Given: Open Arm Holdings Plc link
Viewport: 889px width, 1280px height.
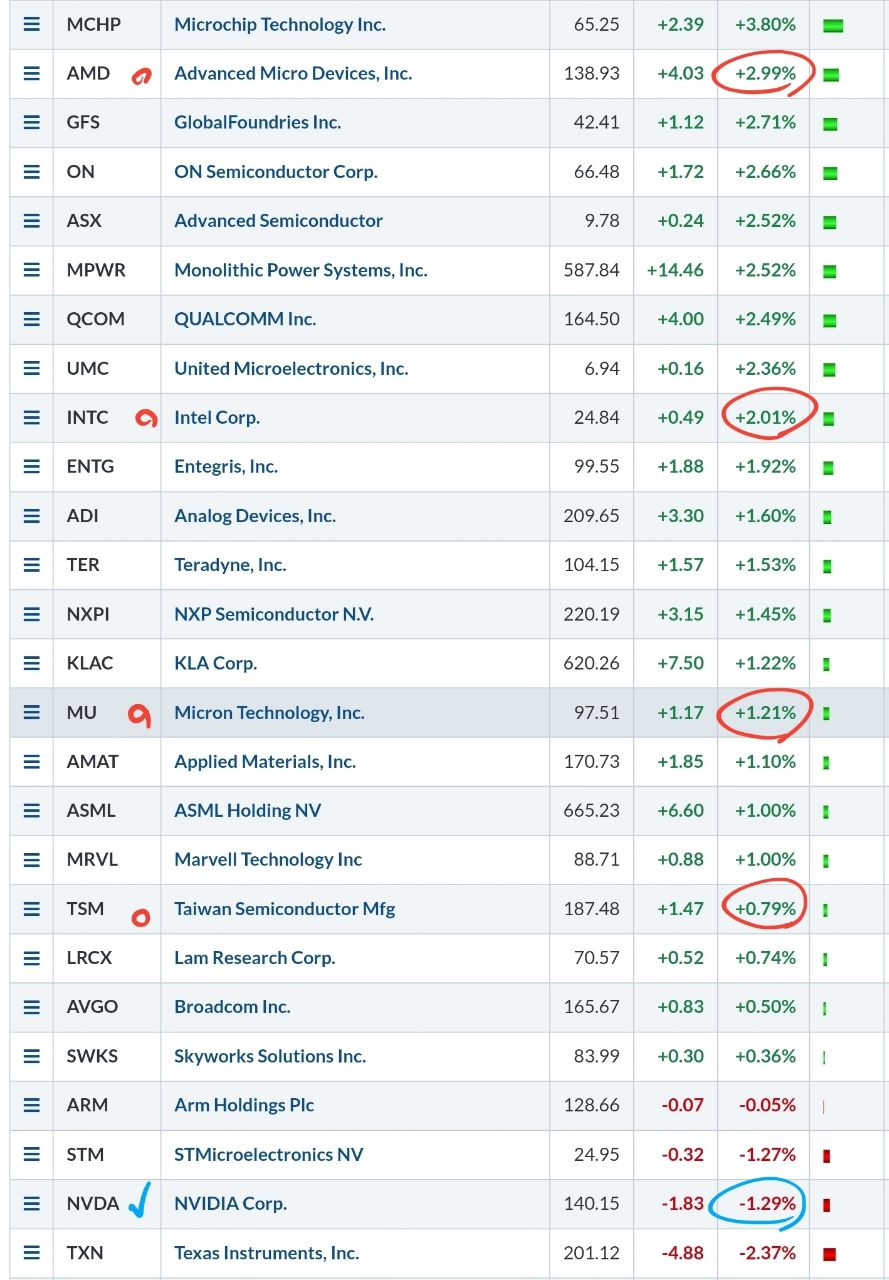Looking at the screenshot, I should click(x=244, y=1105).
